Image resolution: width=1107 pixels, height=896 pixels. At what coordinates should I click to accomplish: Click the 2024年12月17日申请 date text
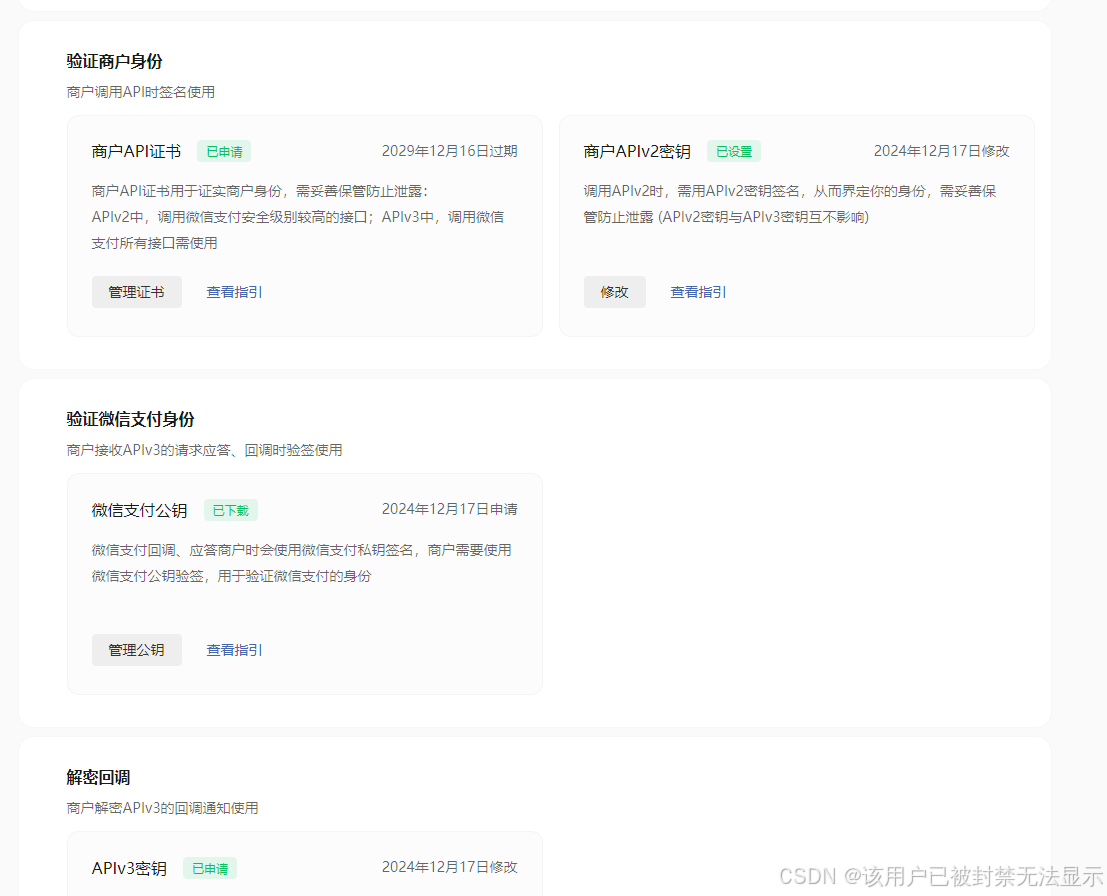point(449,509)
